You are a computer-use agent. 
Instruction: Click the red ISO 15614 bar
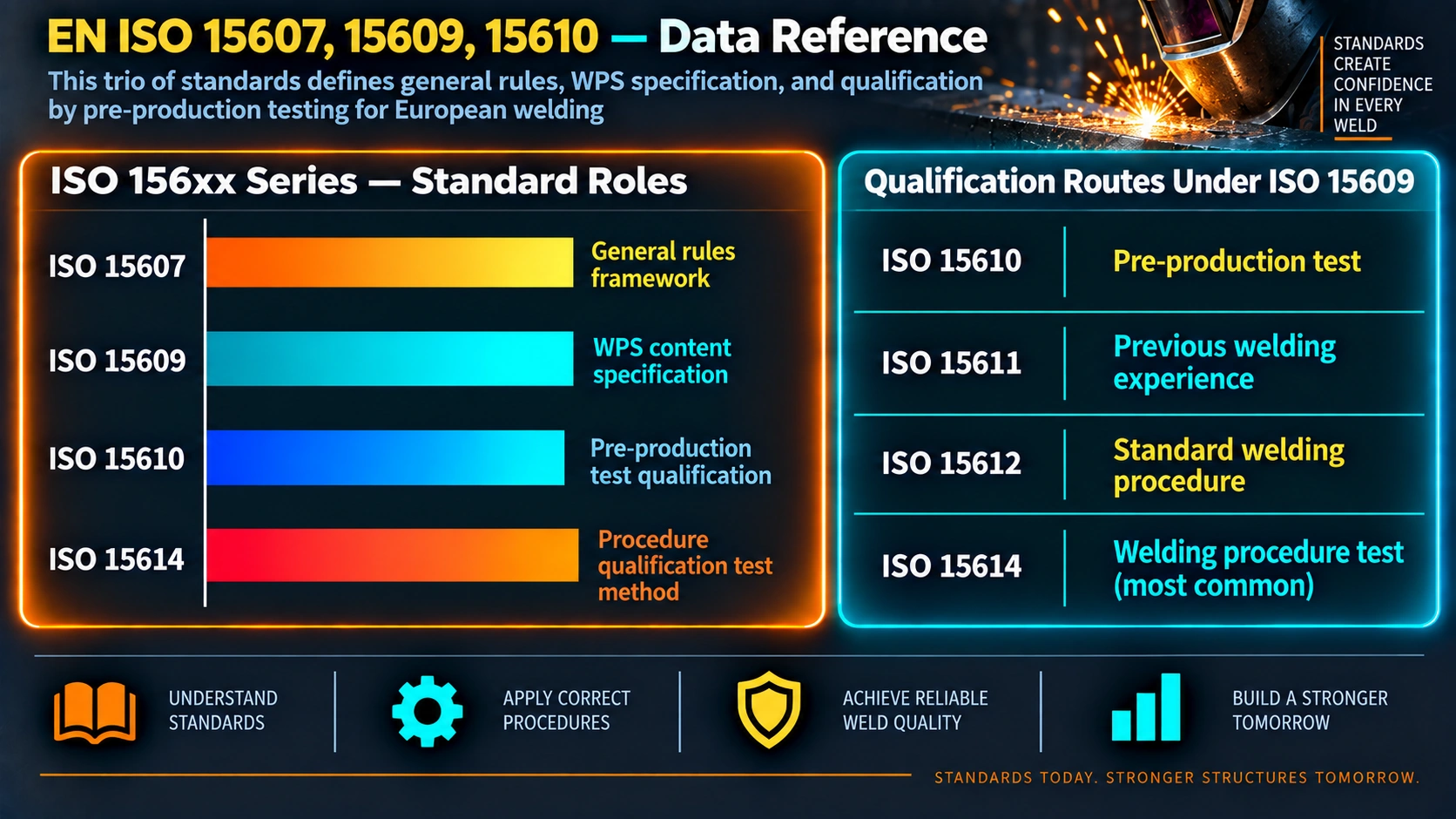[x=393, y=555]
